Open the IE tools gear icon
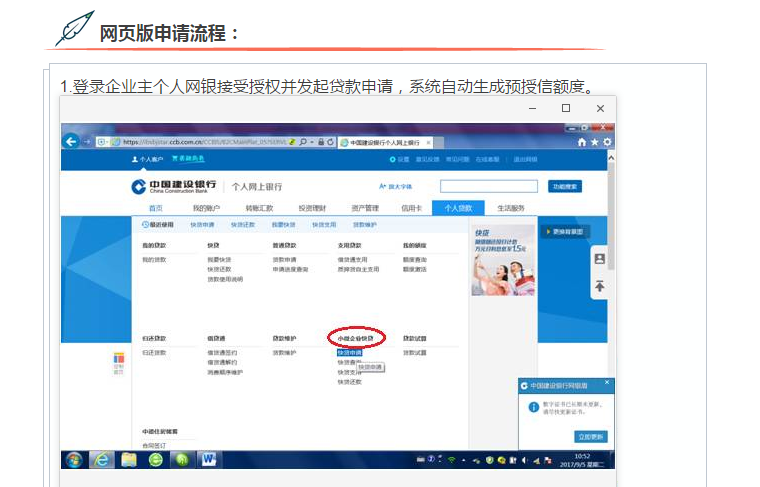The width and height of the screenshot is (760, 487). click(607, 142)
